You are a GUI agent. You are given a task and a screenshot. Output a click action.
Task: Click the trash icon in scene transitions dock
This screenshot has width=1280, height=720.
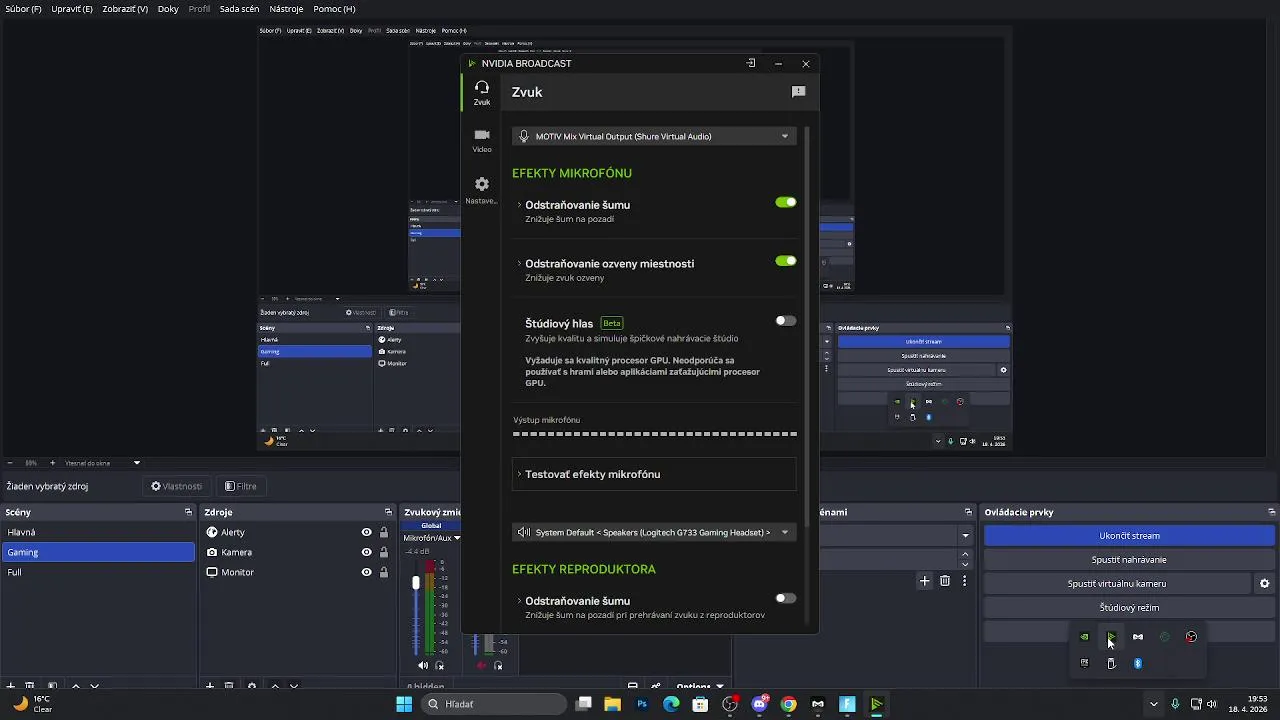click(x=945, y=580)
